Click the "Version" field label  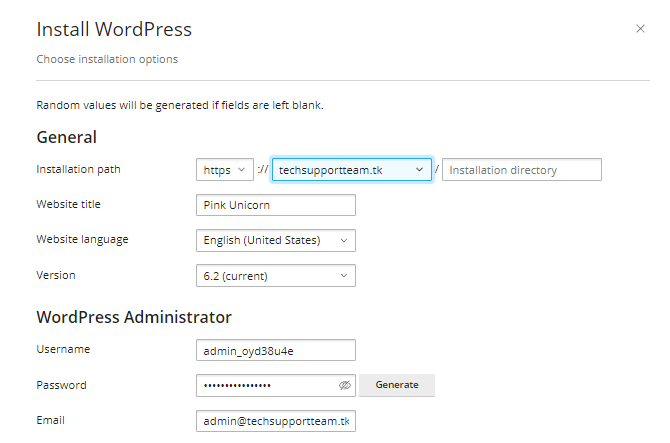click(55, 274)
